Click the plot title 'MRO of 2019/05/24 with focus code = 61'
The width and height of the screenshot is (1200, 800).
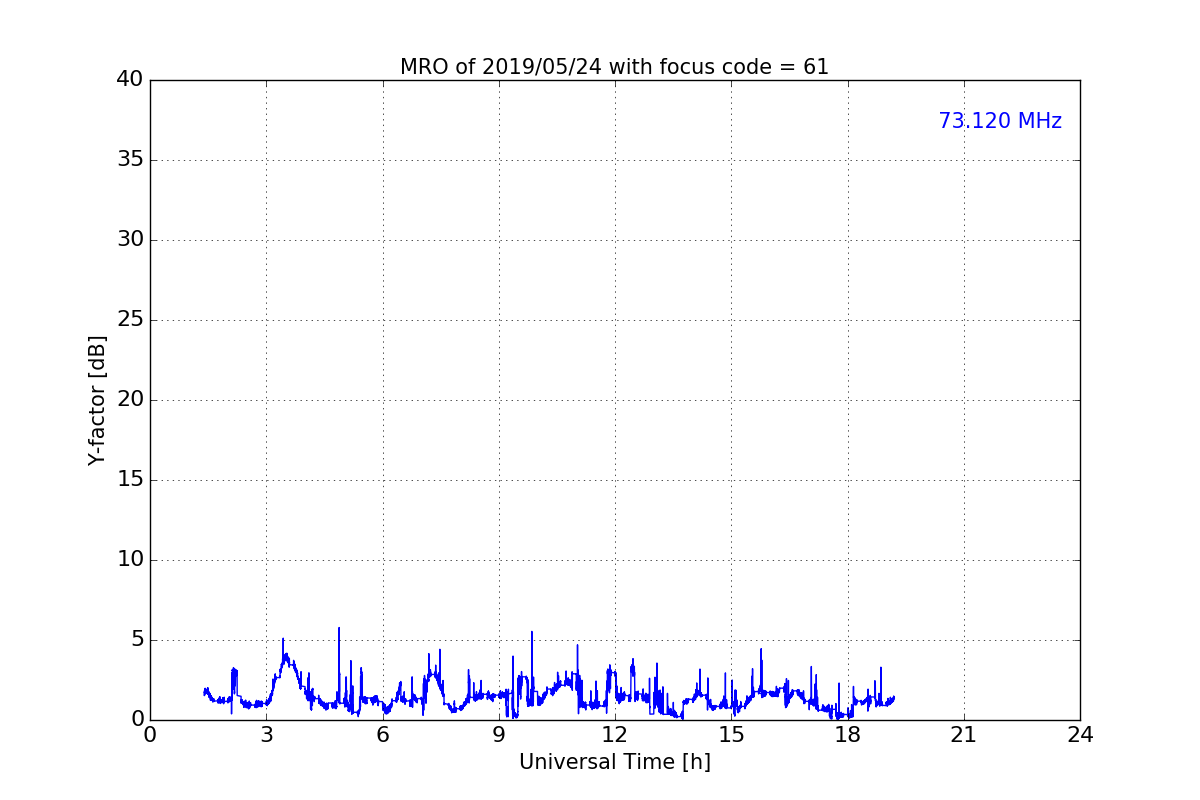click(x=614, y=67)
